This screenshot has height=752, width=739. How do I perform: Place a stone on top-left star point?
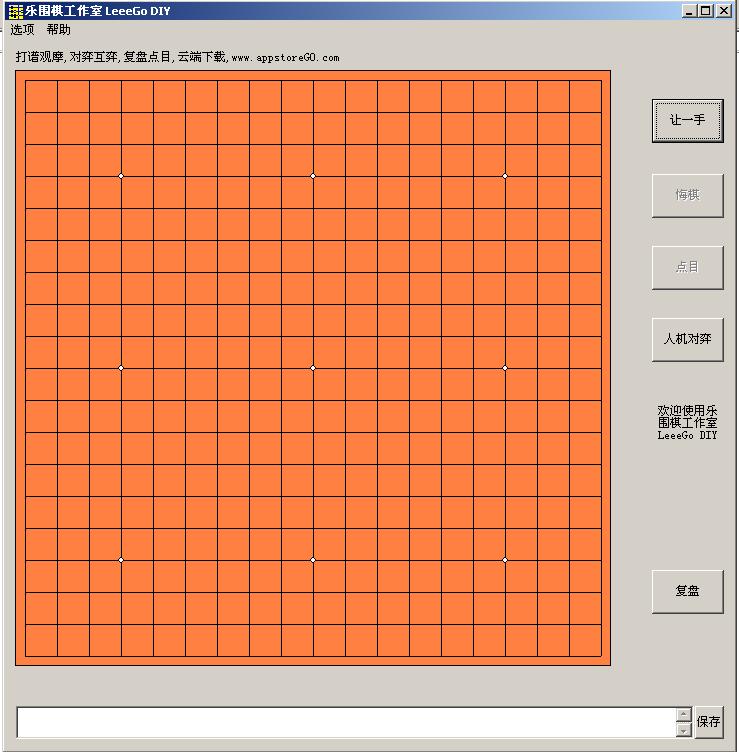[121, 176]
